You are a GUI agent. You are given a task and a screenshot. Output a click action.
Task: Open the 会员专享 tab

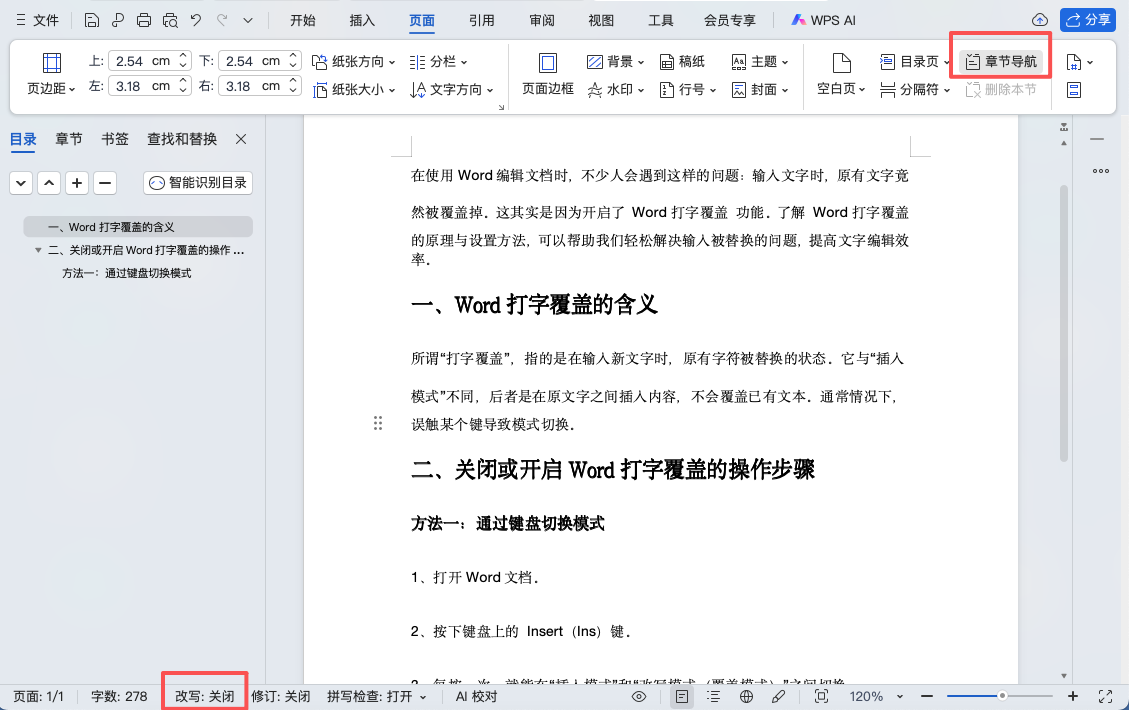coord(729,20)
